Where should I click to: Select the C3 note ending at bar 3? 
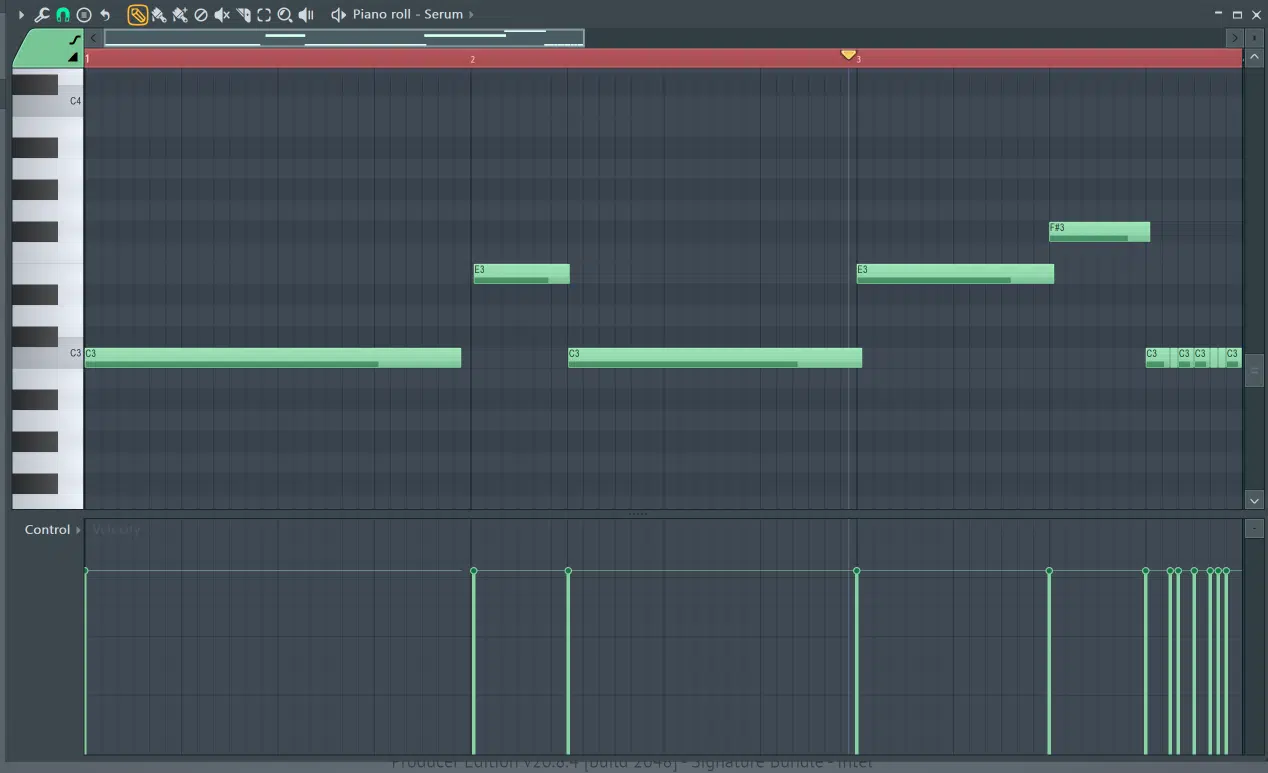coord(715,358)
